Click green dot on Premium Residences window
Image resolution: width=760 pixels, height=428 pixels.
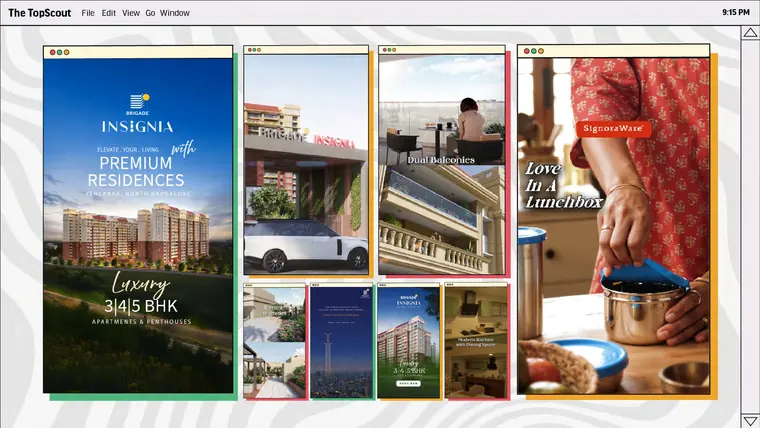(x=60, y=52)
